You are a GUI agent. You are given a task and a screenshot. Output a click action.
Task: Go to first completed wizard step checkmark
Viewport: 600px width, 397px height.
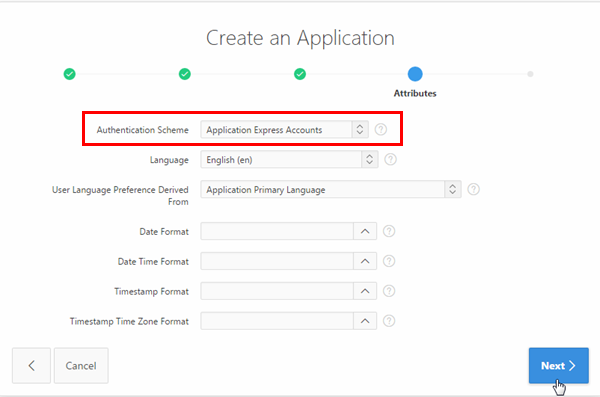tap(69, 74)
